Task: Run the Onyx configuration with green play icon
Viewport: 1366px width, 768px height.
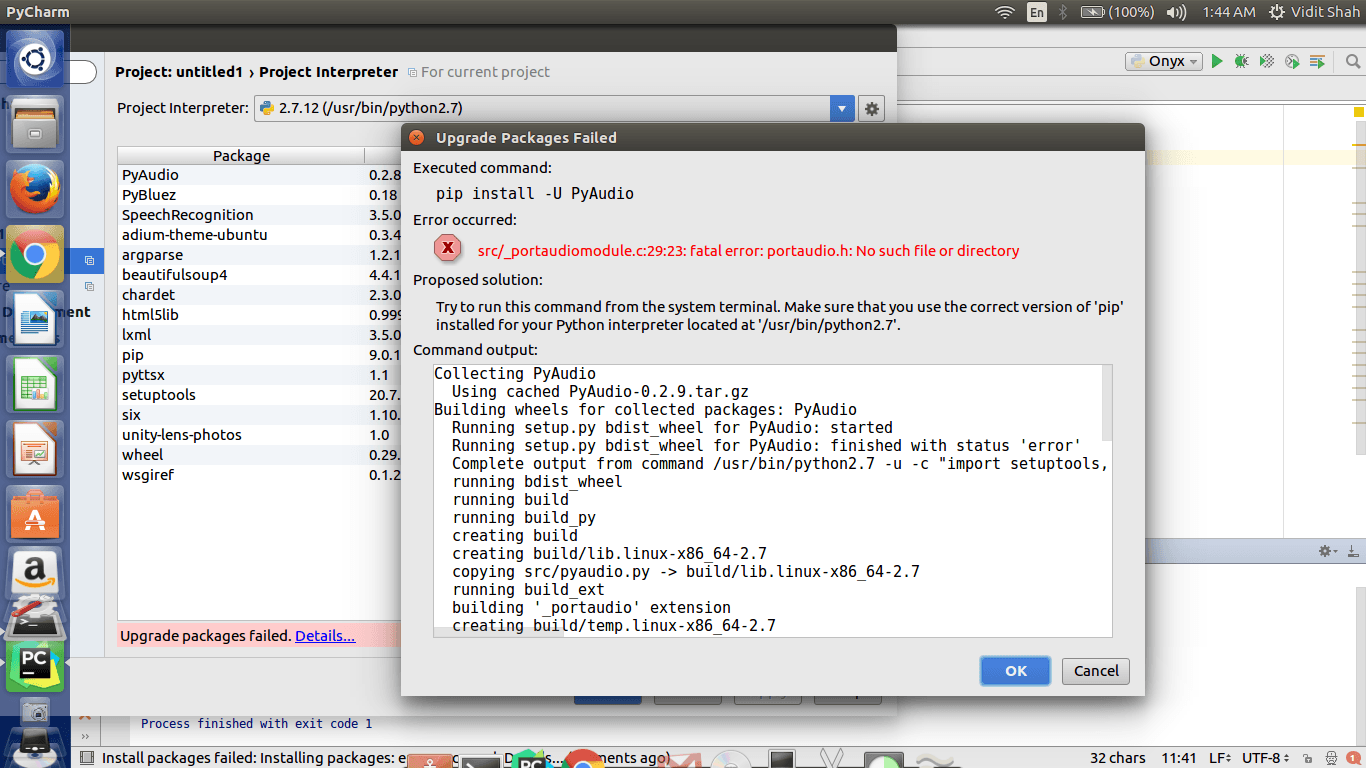Action: (1217, 61)
